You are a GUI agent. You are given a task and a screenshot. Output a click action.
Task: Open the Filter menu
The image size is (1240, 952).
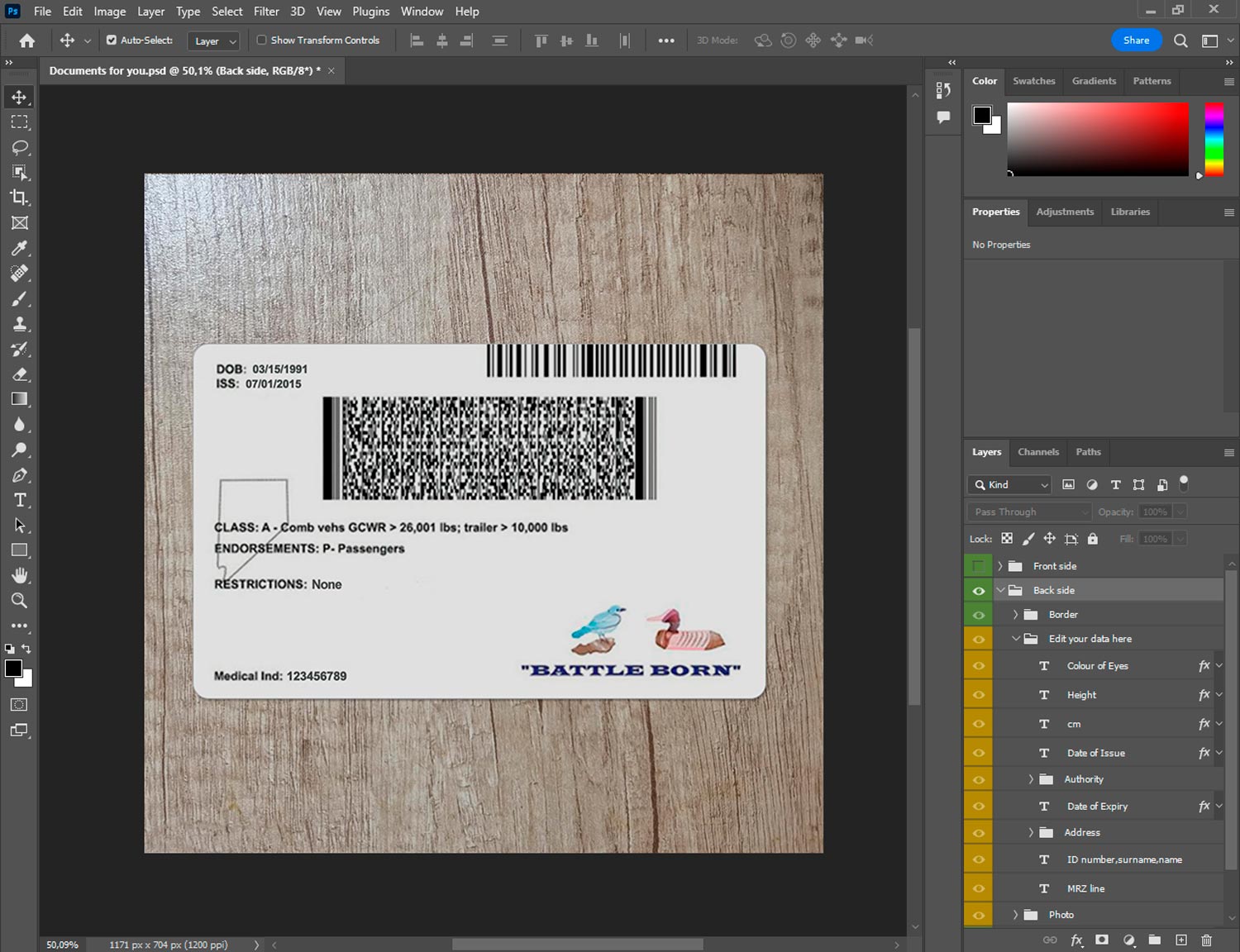(x=266, y=12)
